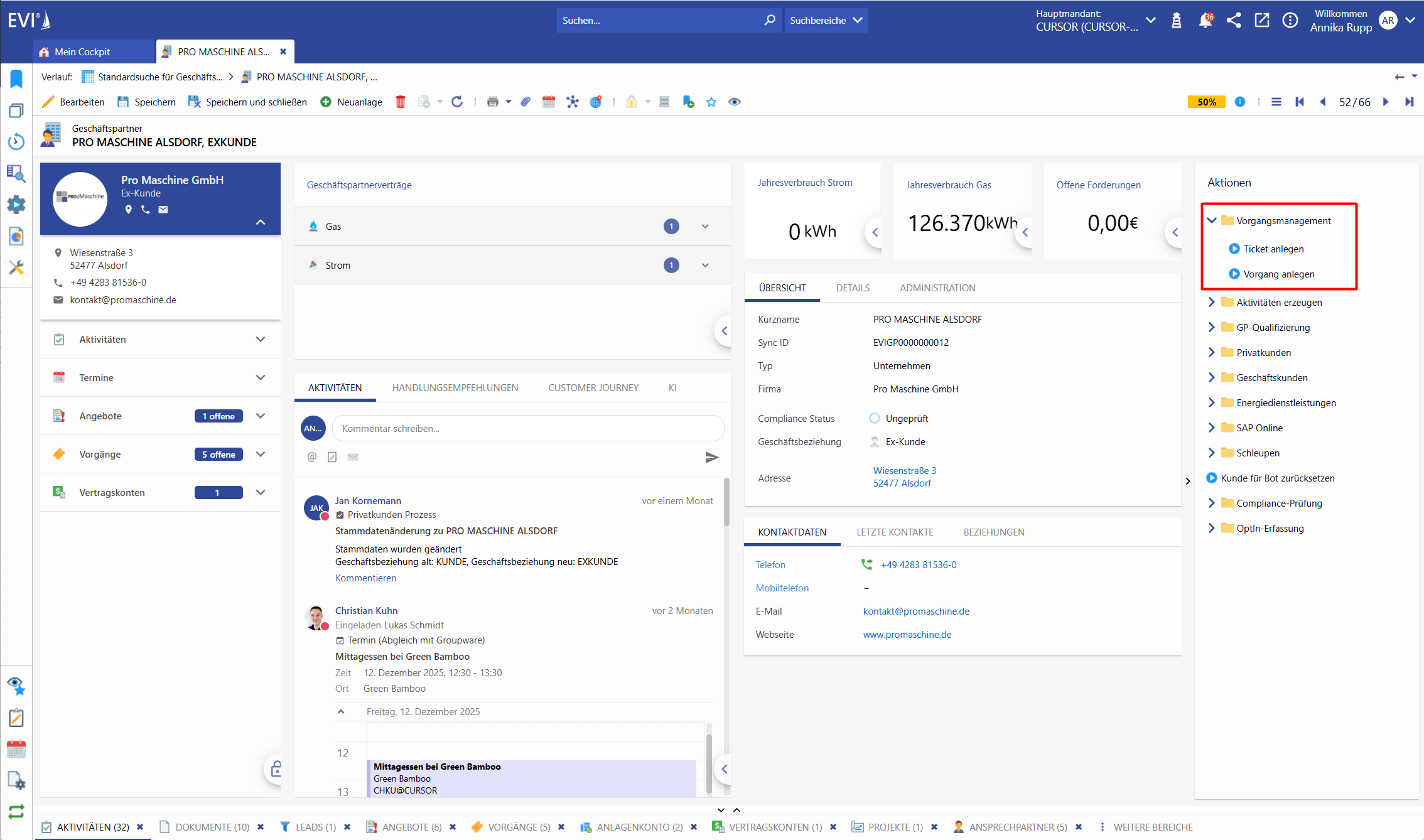
Task: Open notifications bell icon
Action: tap(1205, 21)
